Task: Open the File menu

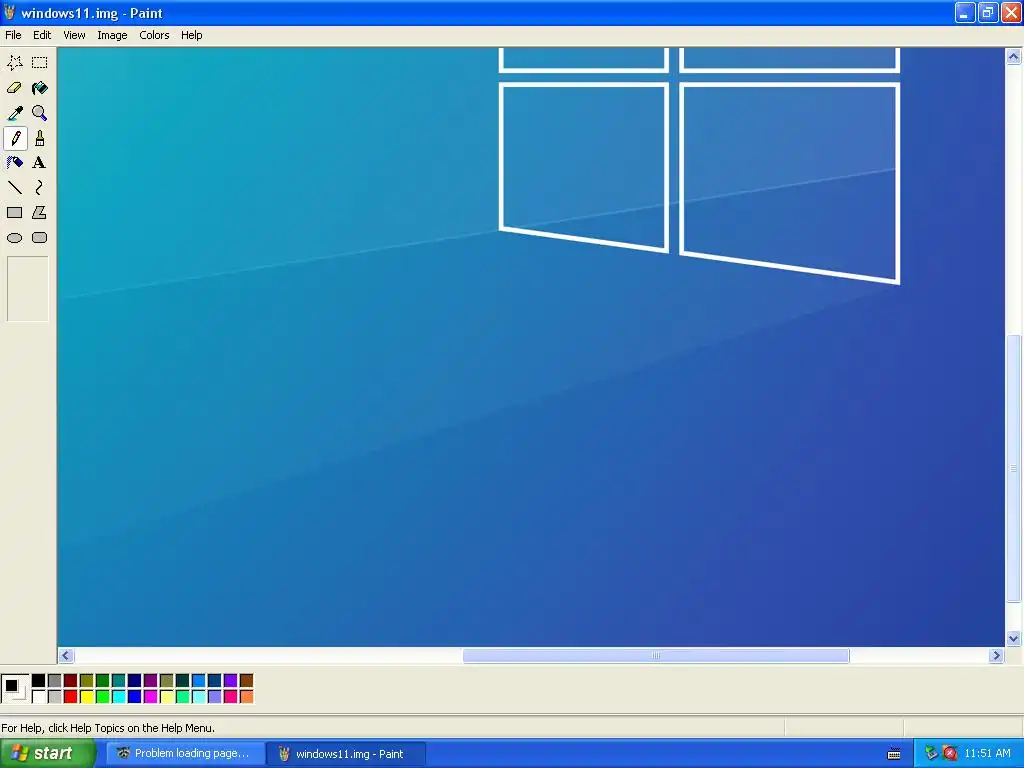Action: 13,35
